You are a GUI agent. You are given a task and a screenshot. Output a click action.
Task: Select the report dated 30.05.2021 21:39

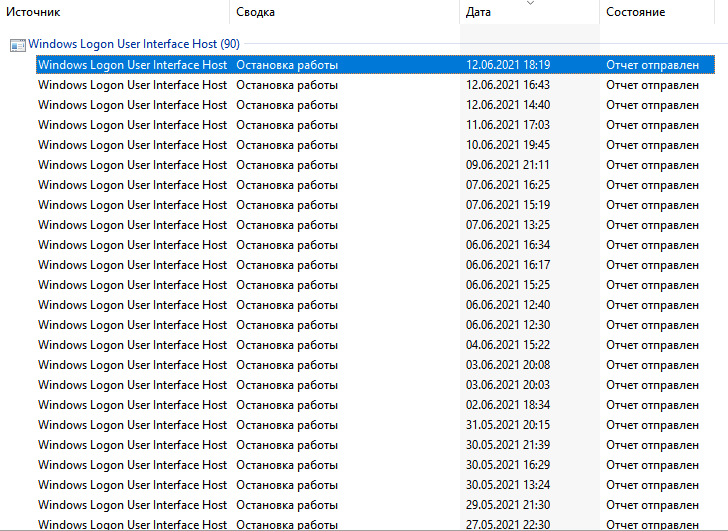(375, 444)
